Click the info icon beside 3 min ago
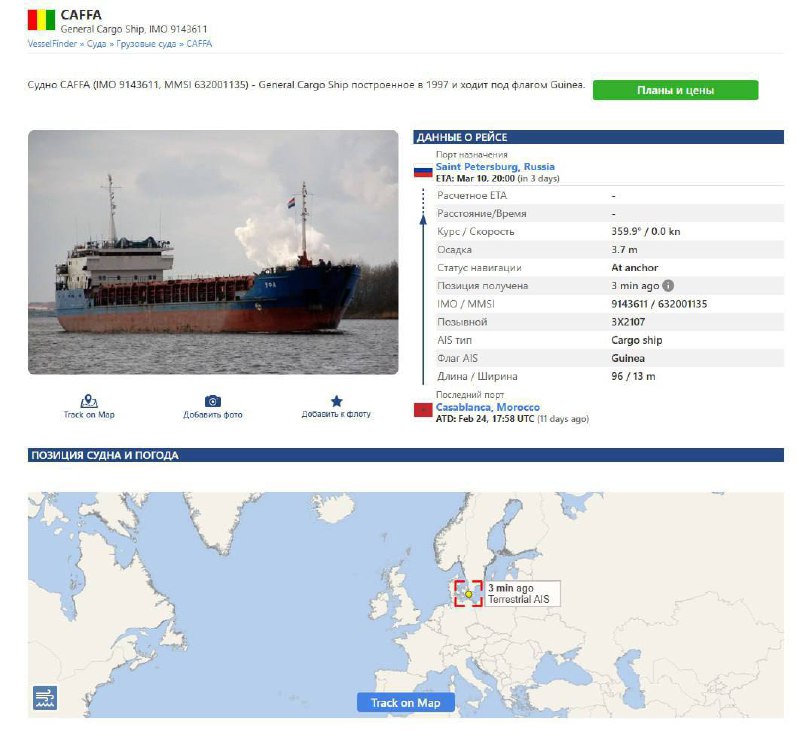This screenshot has width=800, height=740. pyautogui.click(x=668, y=286)
